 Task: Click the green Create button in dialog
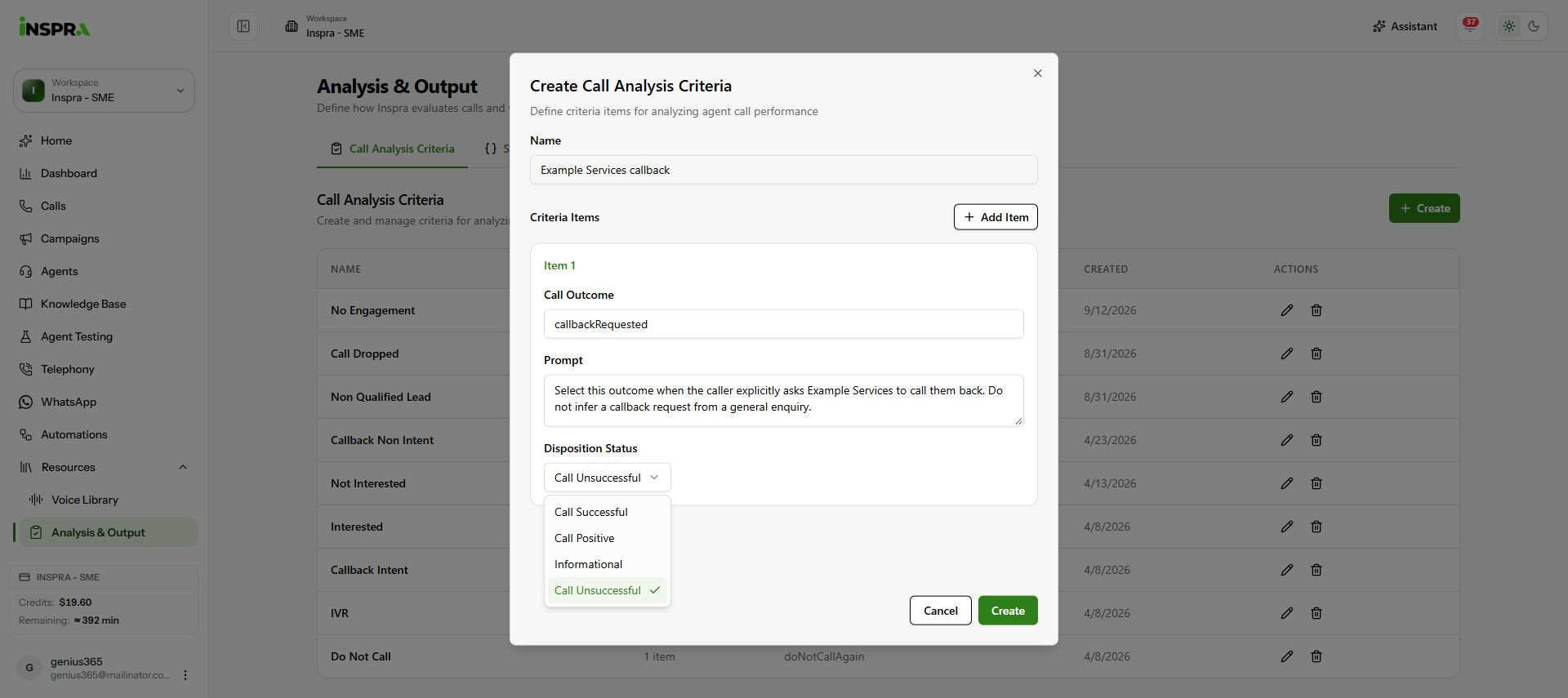(x=1008, y=611)
